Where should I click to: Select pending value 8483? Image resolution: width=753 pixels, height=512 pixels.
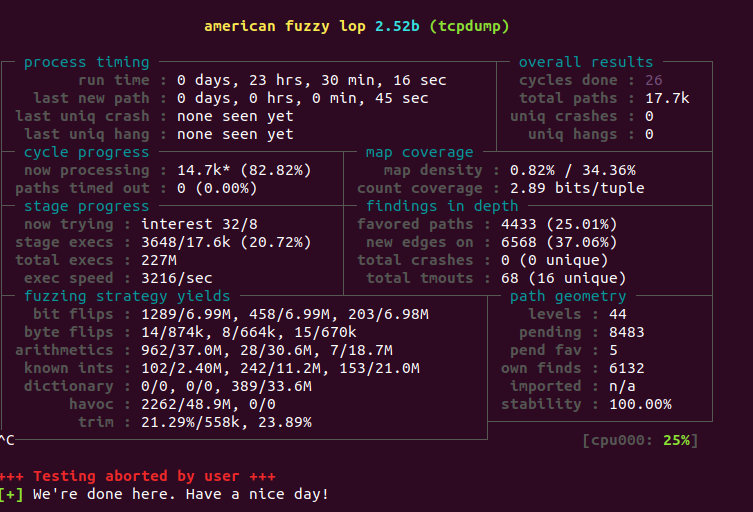[627, 332]
